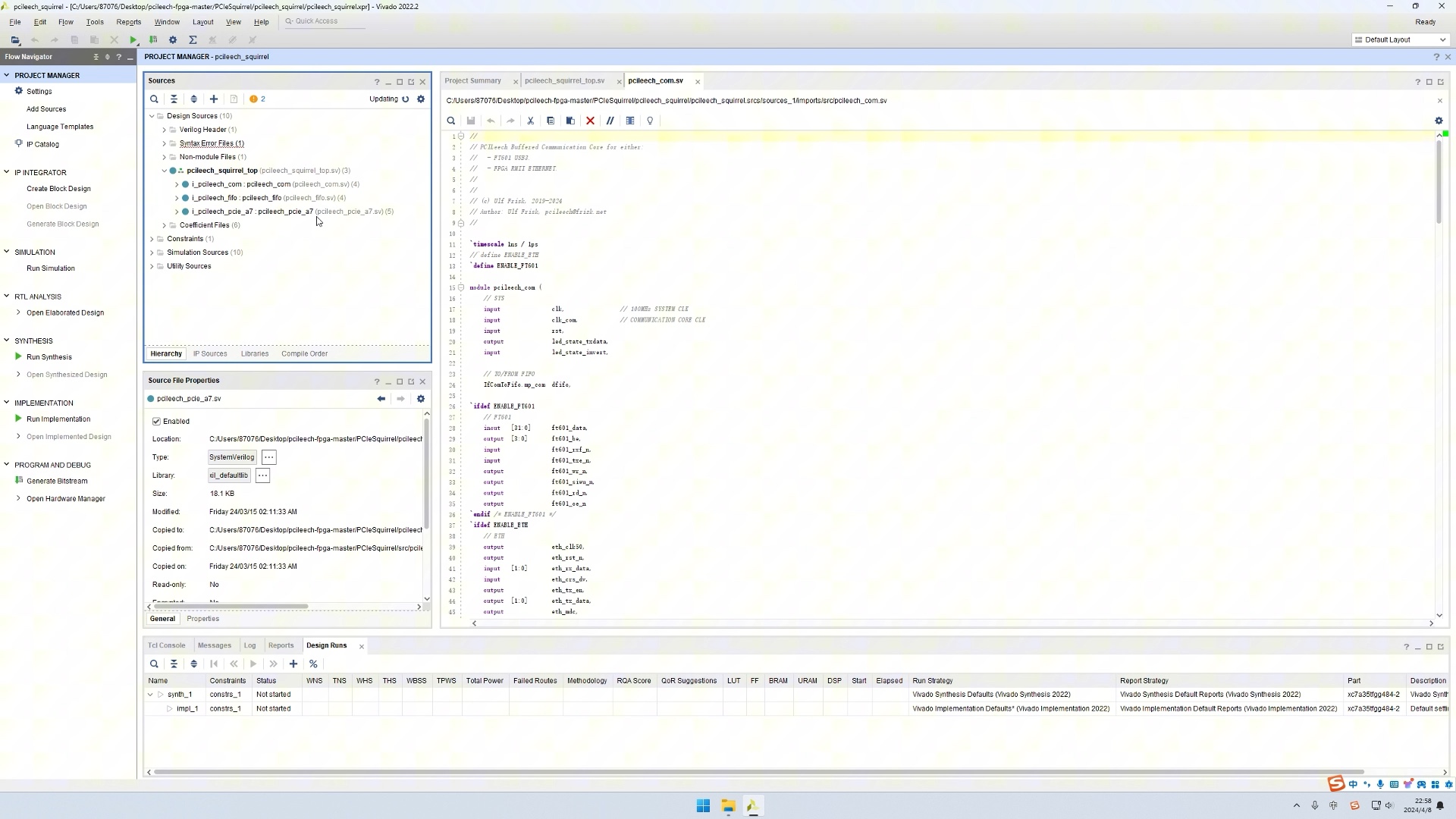
Task: Go back in Source File Properties
Action: point(381,399)
